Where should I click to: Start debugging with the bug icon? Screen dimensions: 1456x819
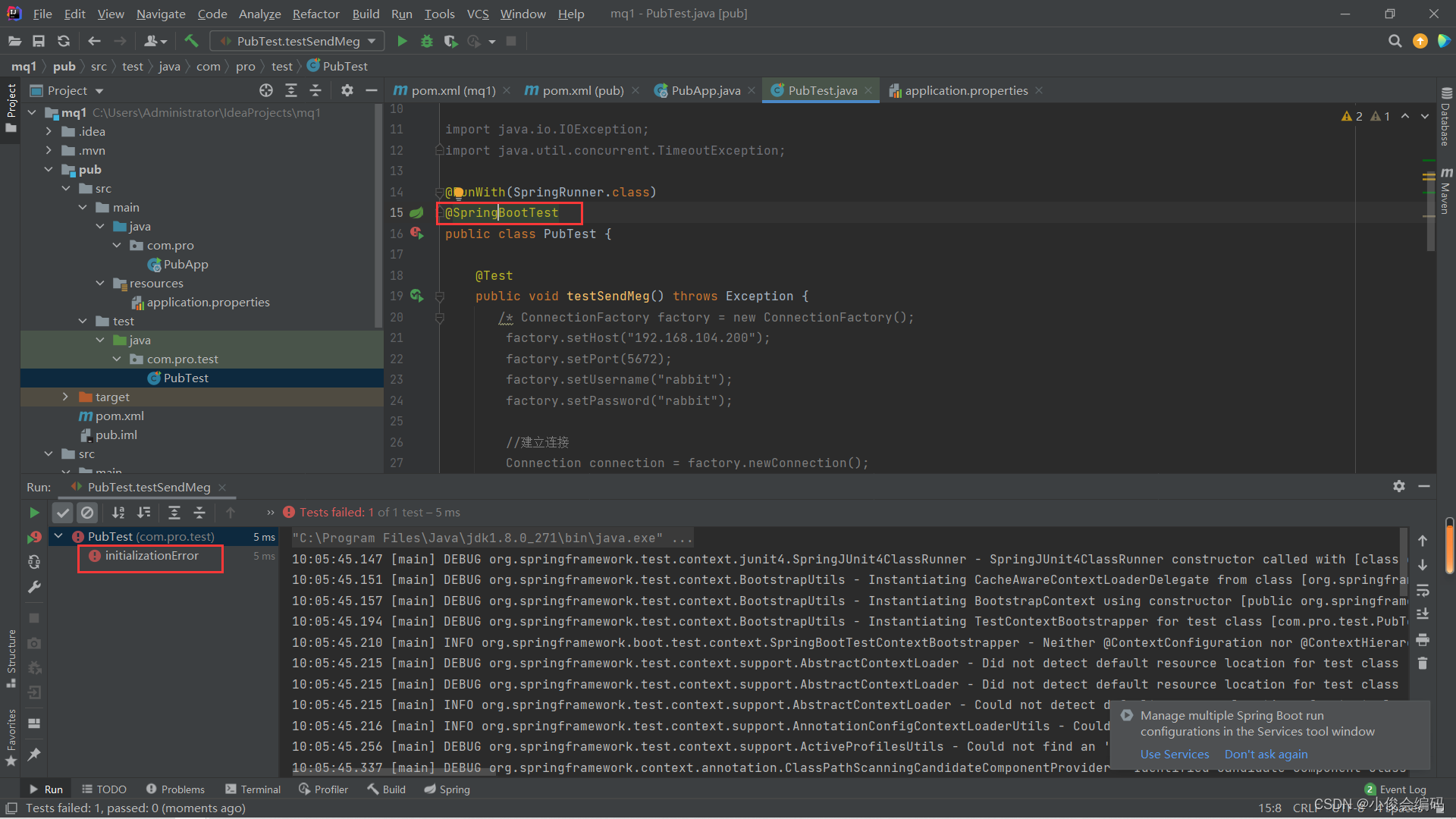426,41
